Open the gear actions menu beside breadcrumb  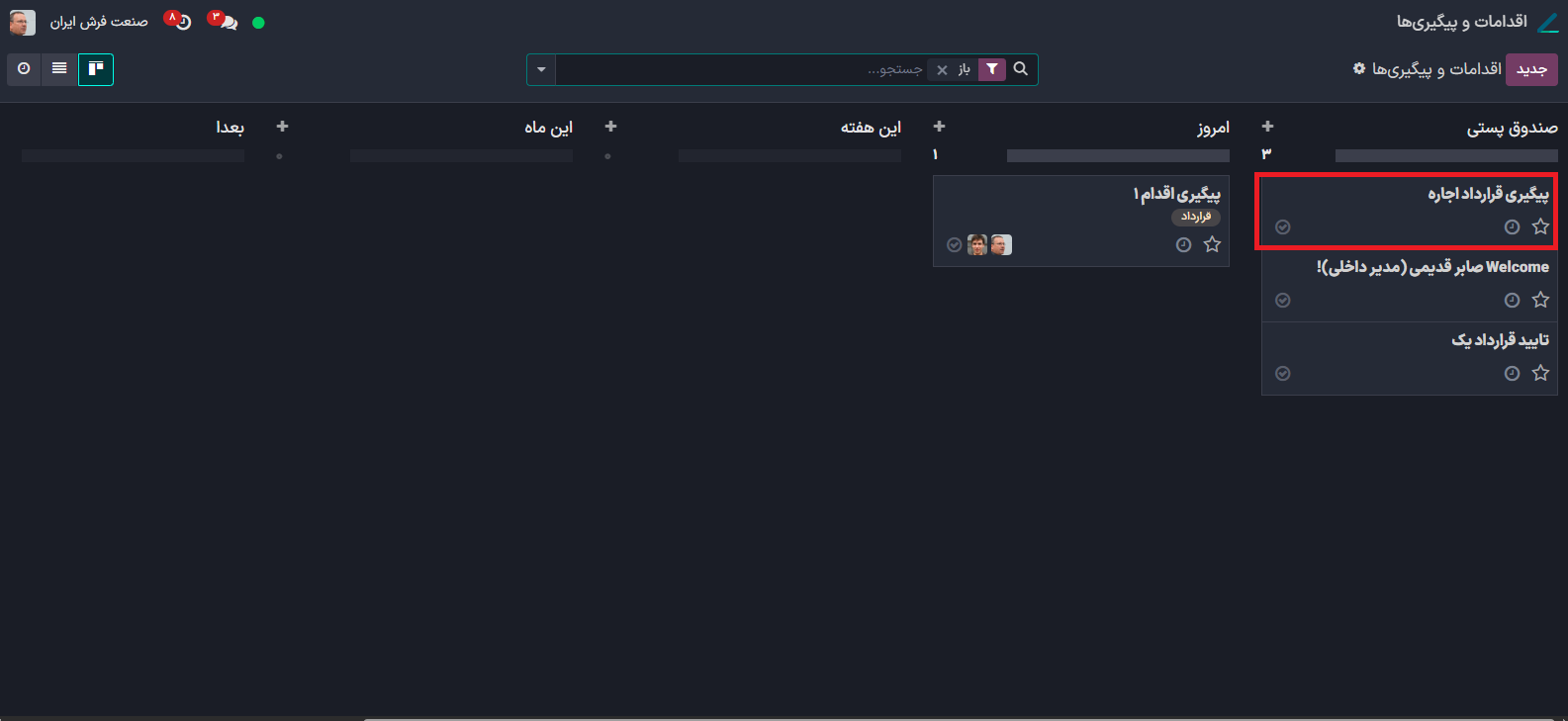[x=1359, y=69]
